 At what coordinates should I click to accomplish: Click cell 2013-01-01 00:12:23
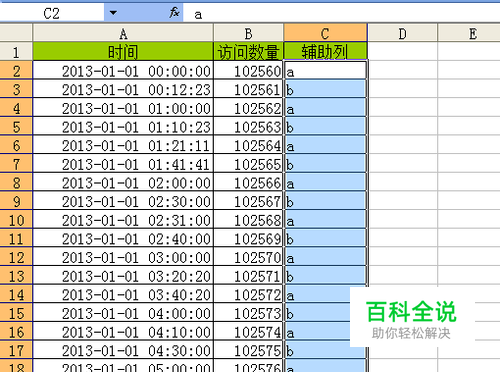pos(123,89)
